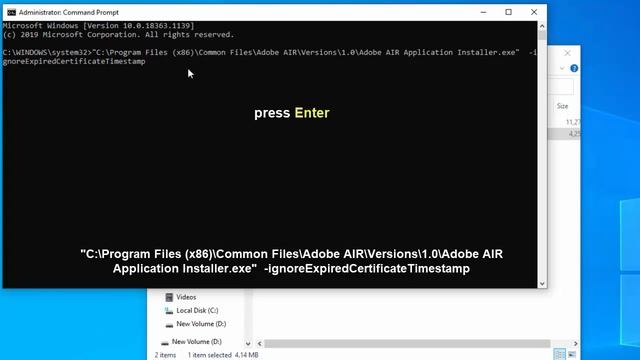Select the highlighted row with size 4,25

[x=564, y=133]
